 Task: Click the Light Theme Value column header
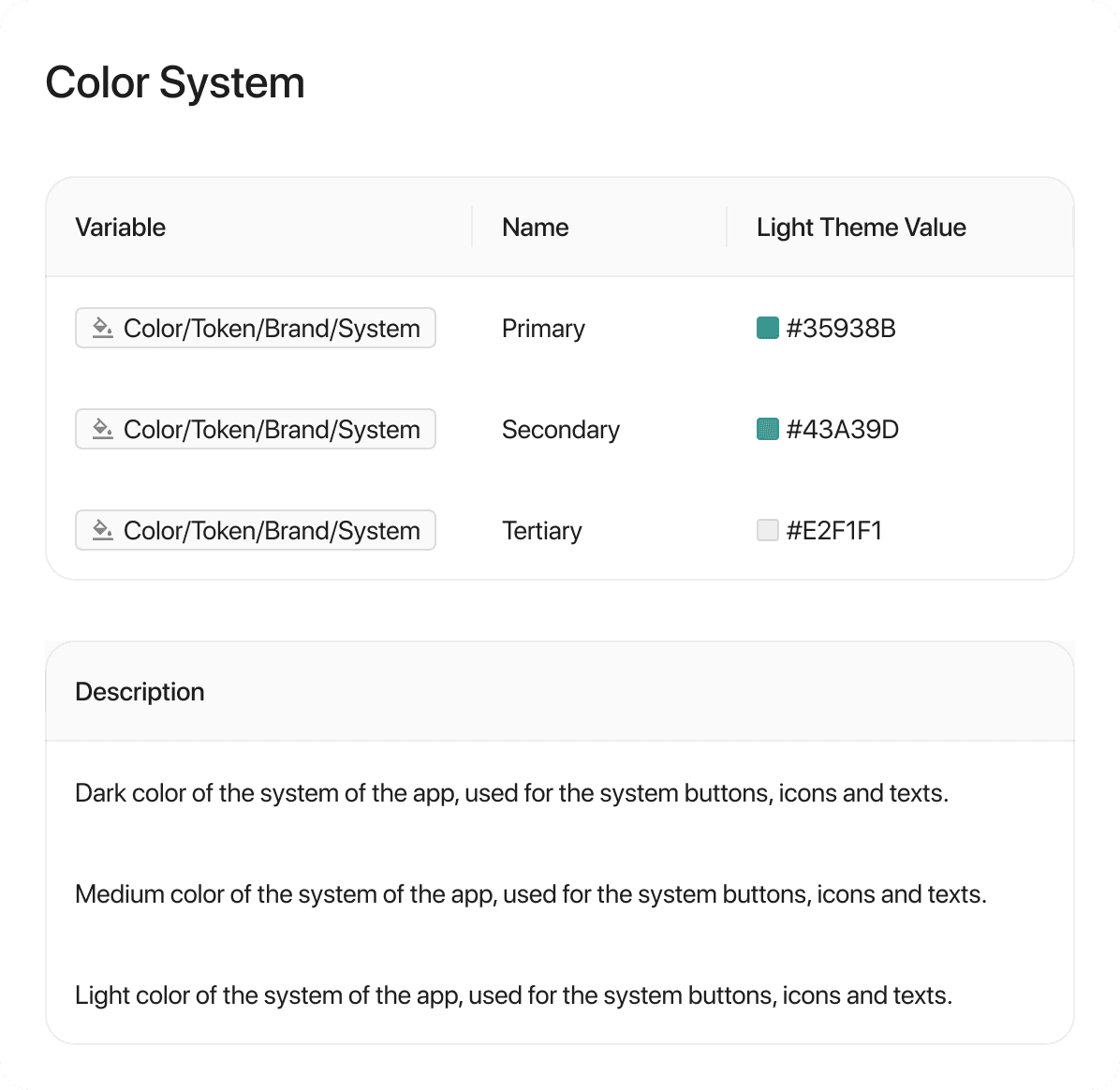tap(861, 227)
